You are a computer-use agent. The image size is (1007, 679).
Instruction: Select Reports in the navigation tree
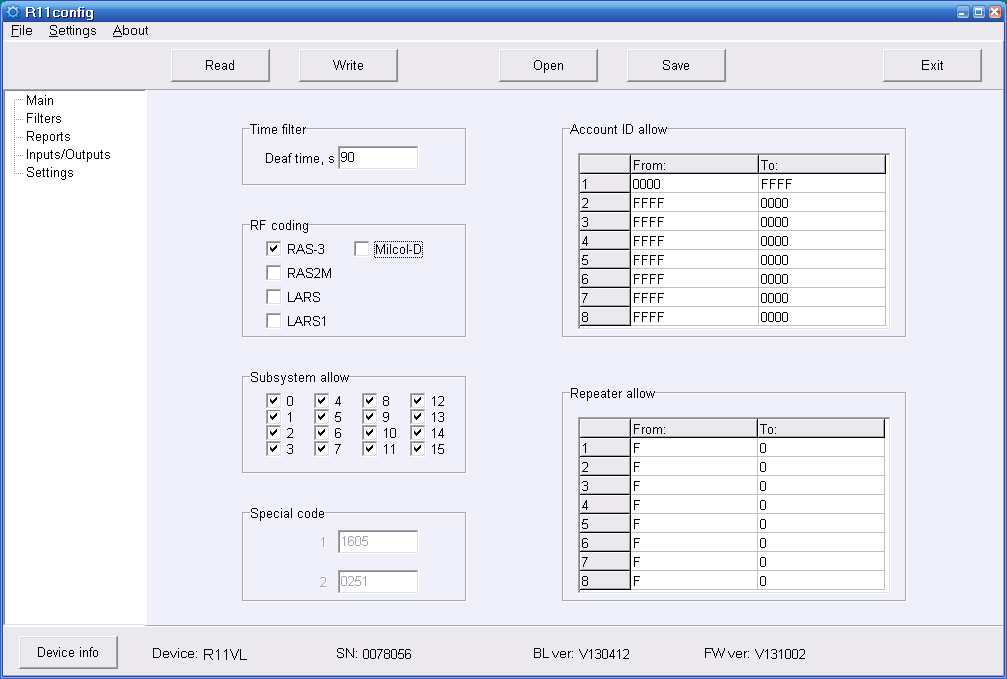coord(48,136)
